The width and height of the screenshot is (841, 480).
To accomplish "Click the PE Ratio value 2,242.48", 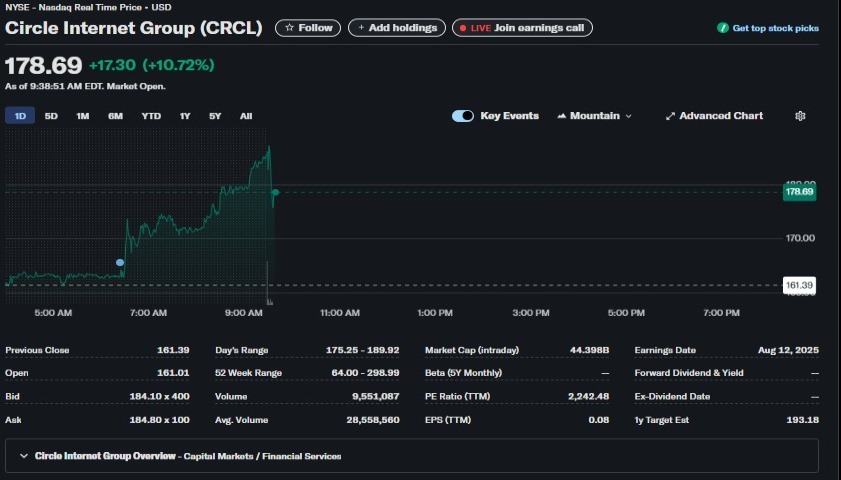I will pos(588,396).
